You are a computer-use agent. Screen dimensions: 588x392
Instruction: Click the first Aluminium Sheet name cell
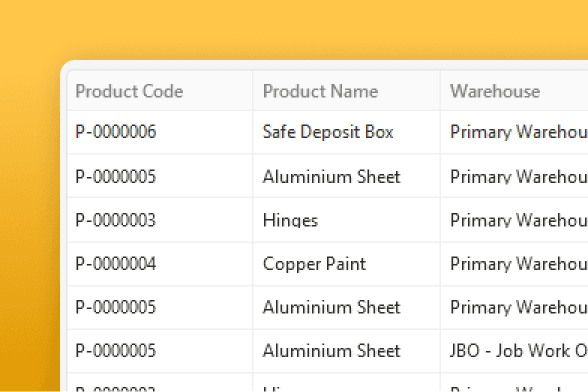[346, 176]
